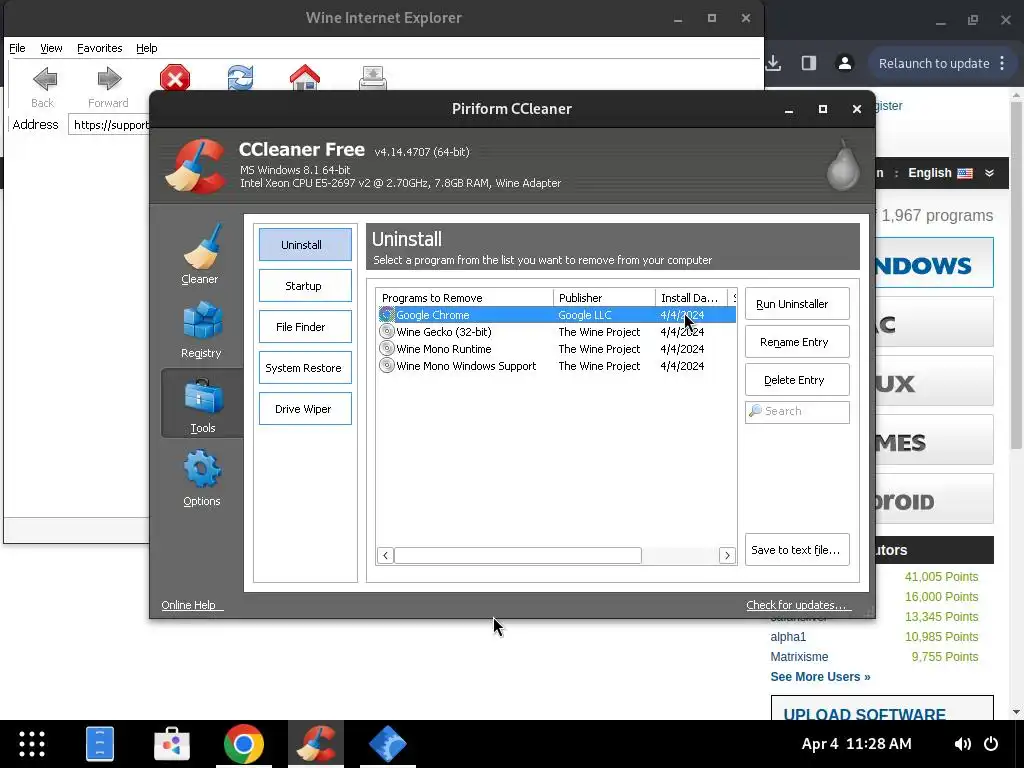Open View menu in Wine Internet Explorer
This screenshot has height=768, width=1024.
[51, 48]
